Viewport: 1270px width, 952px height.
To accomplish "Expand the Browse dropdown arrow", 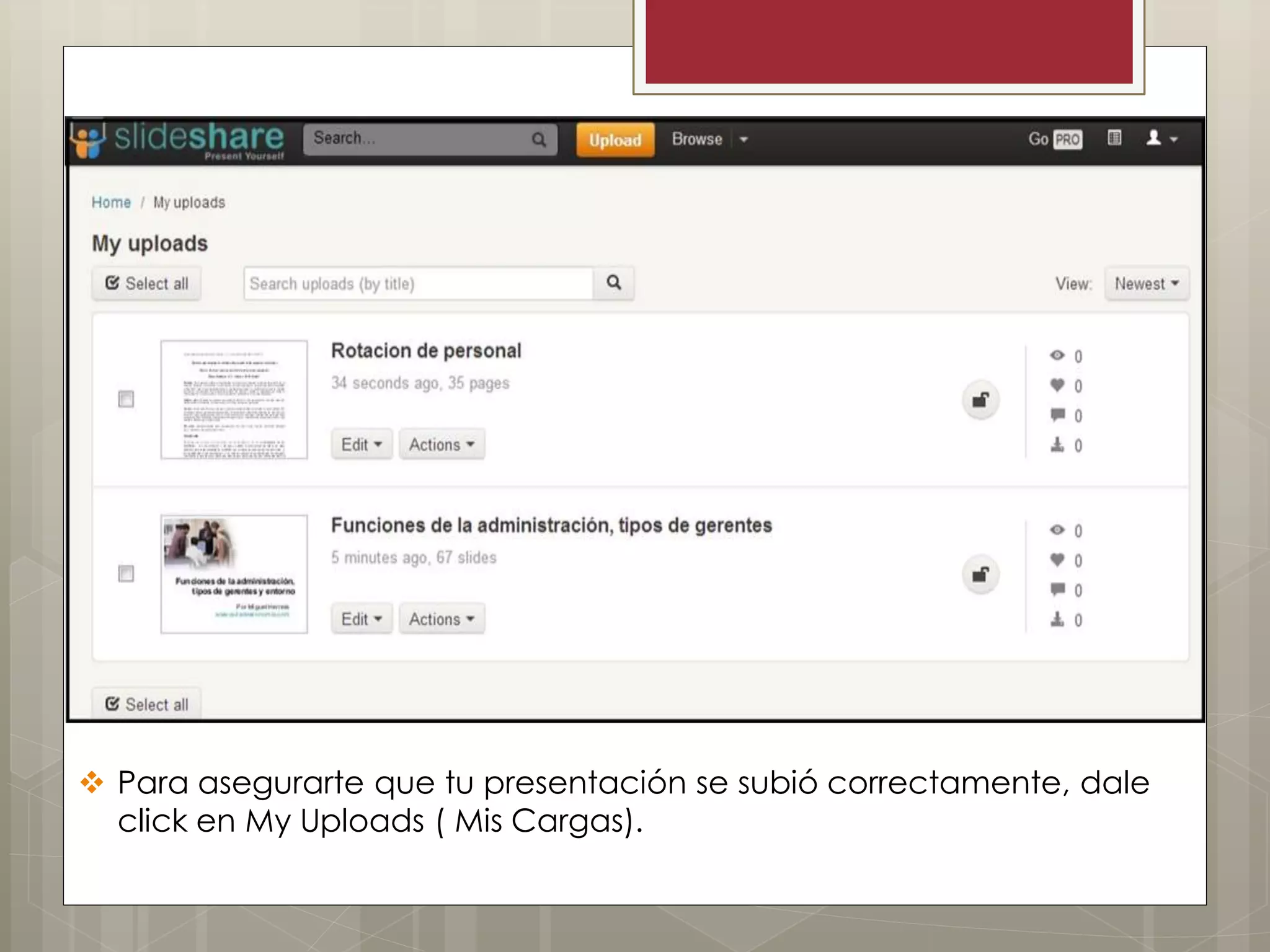I will click(744, 139).
